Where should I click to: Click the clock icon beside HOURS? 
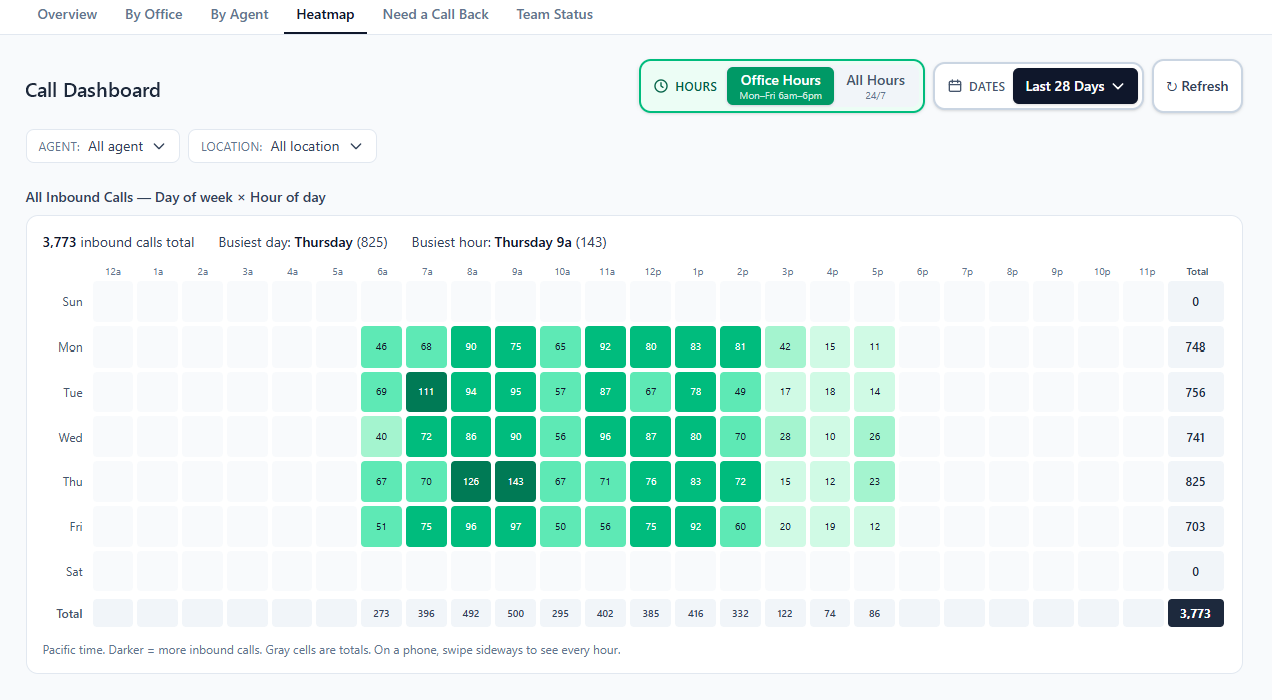pos(660,86)
